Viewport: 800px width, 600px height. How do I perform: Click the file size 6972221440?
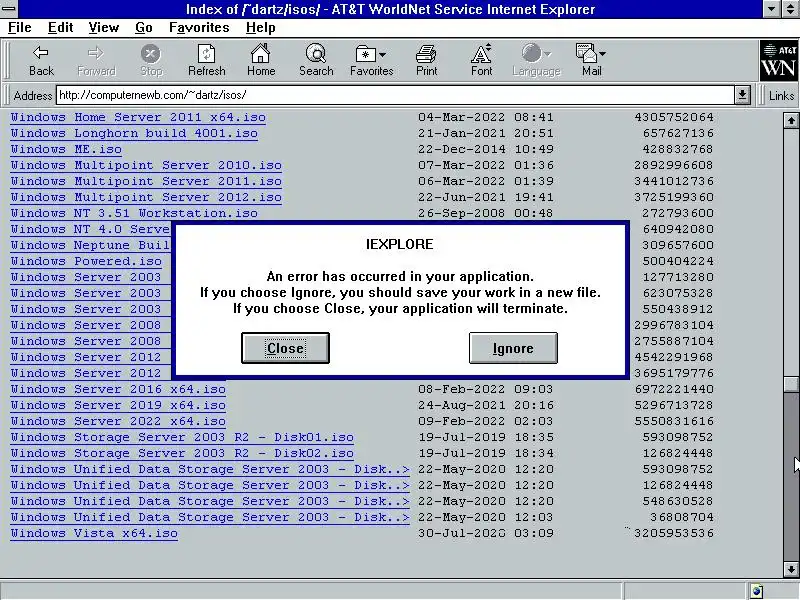[x=674, y=389]
